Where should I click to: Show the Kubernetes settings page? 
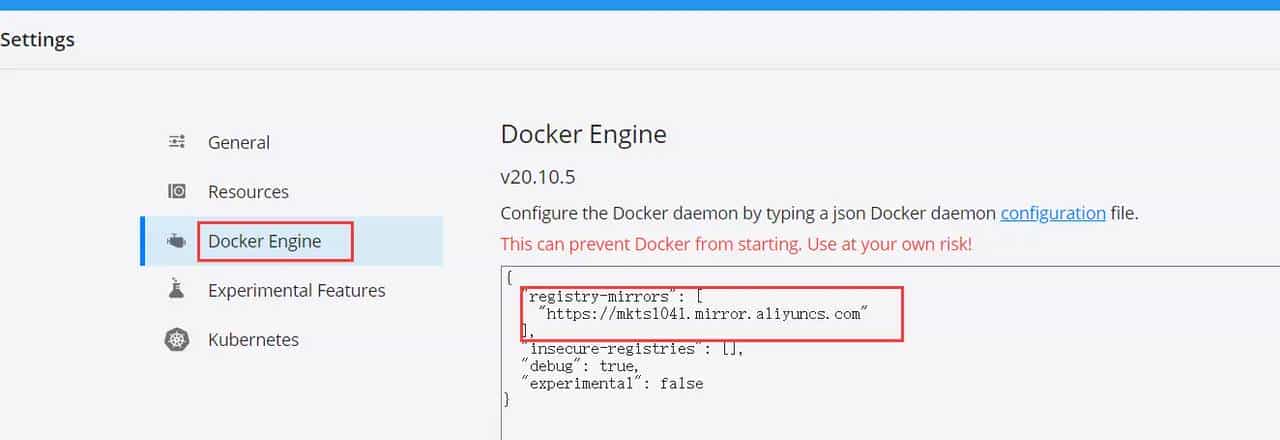tap(253, 340)
